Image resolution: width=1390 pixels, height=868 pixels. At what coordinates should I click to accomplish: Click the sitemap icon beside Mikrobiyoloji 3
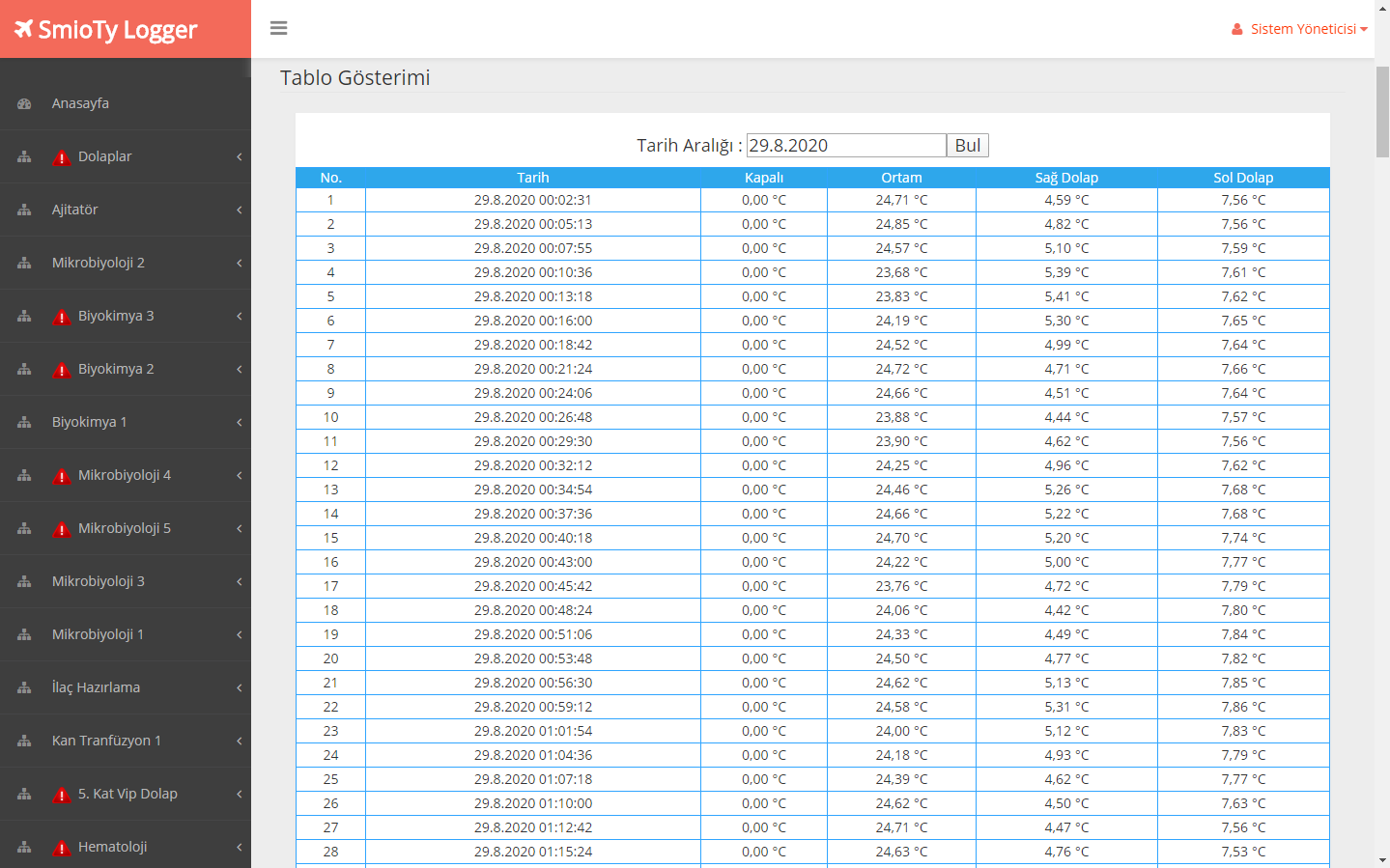pos(24,581)
